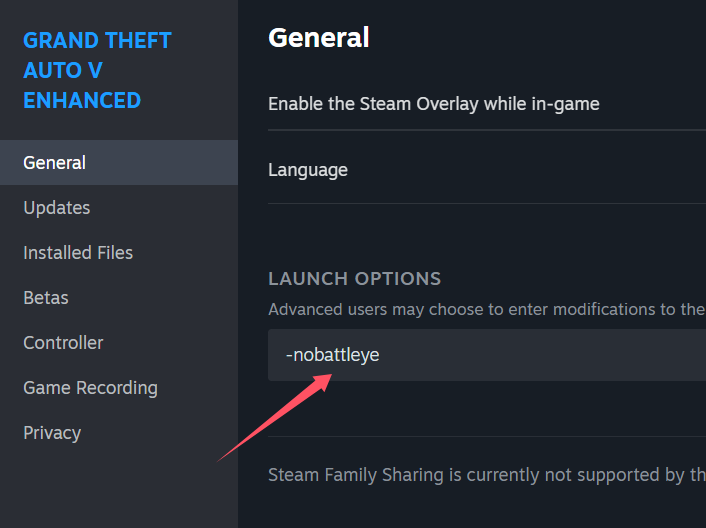706x528 pixels.
Task: Open the Language setting row
Action: point(487,170)
